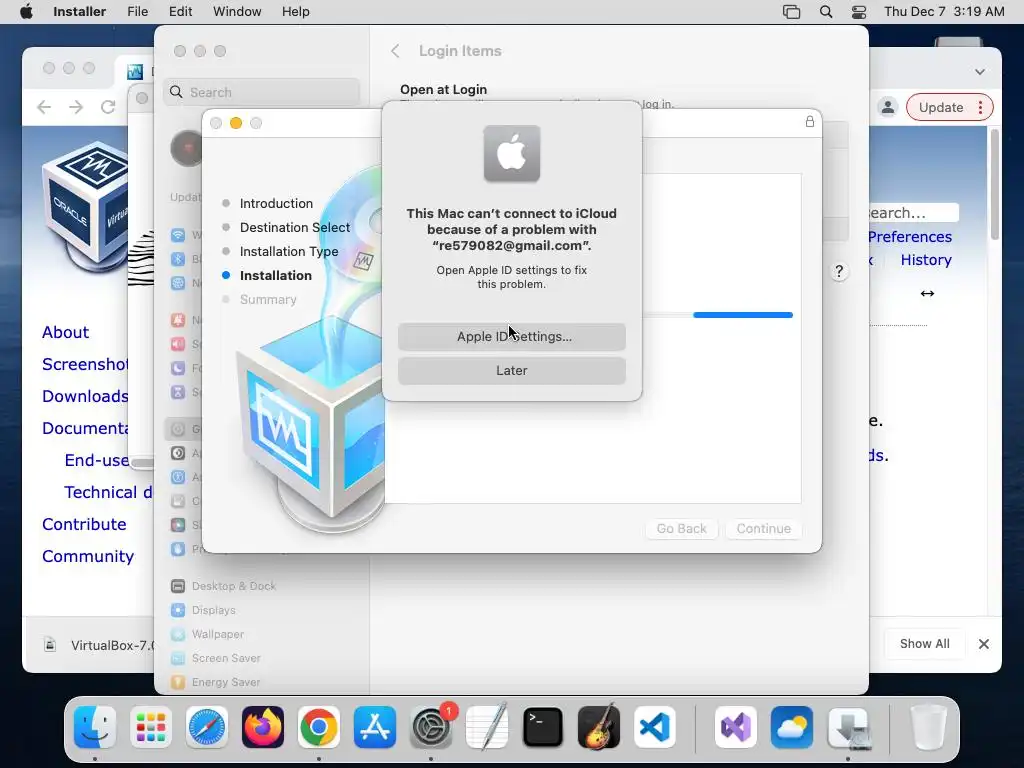Image resolution: width=1024 pixels, height=768 pixels.
Task: Click Continue in installer
Action: pyautogui.click(x=763, y=528)
